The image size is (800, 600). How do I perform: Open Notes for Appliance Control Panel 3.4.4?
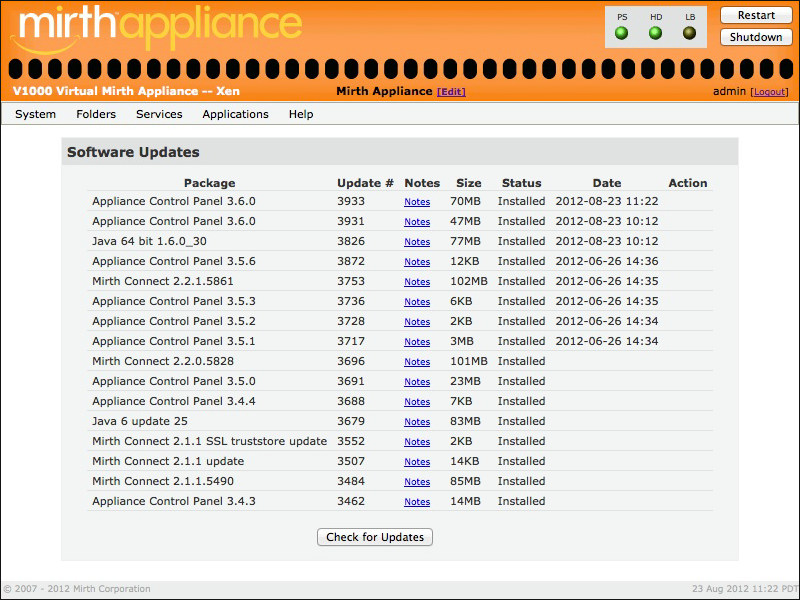tap(417, 402)
